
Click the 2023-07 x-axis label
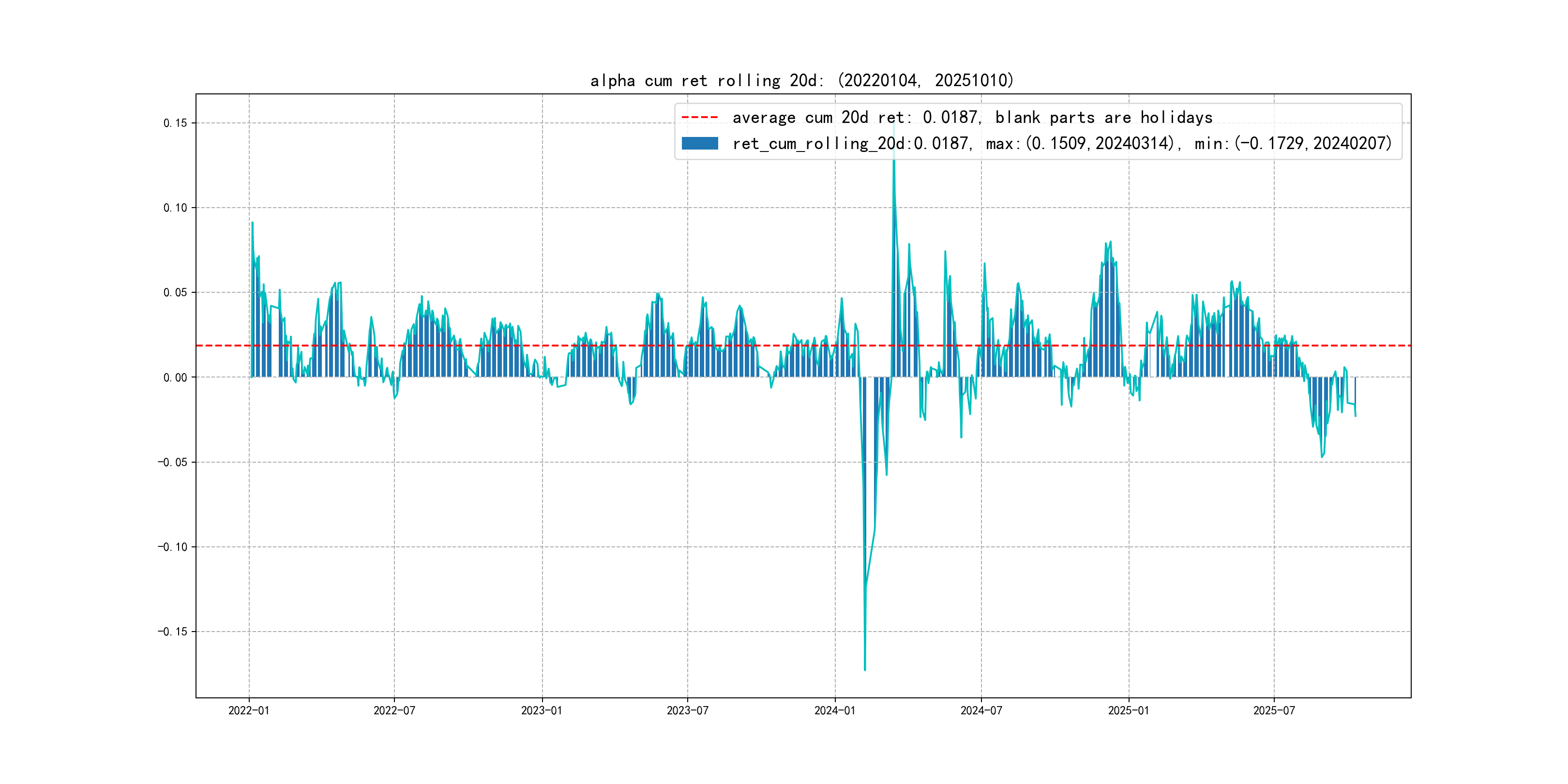tap(687, 710)
